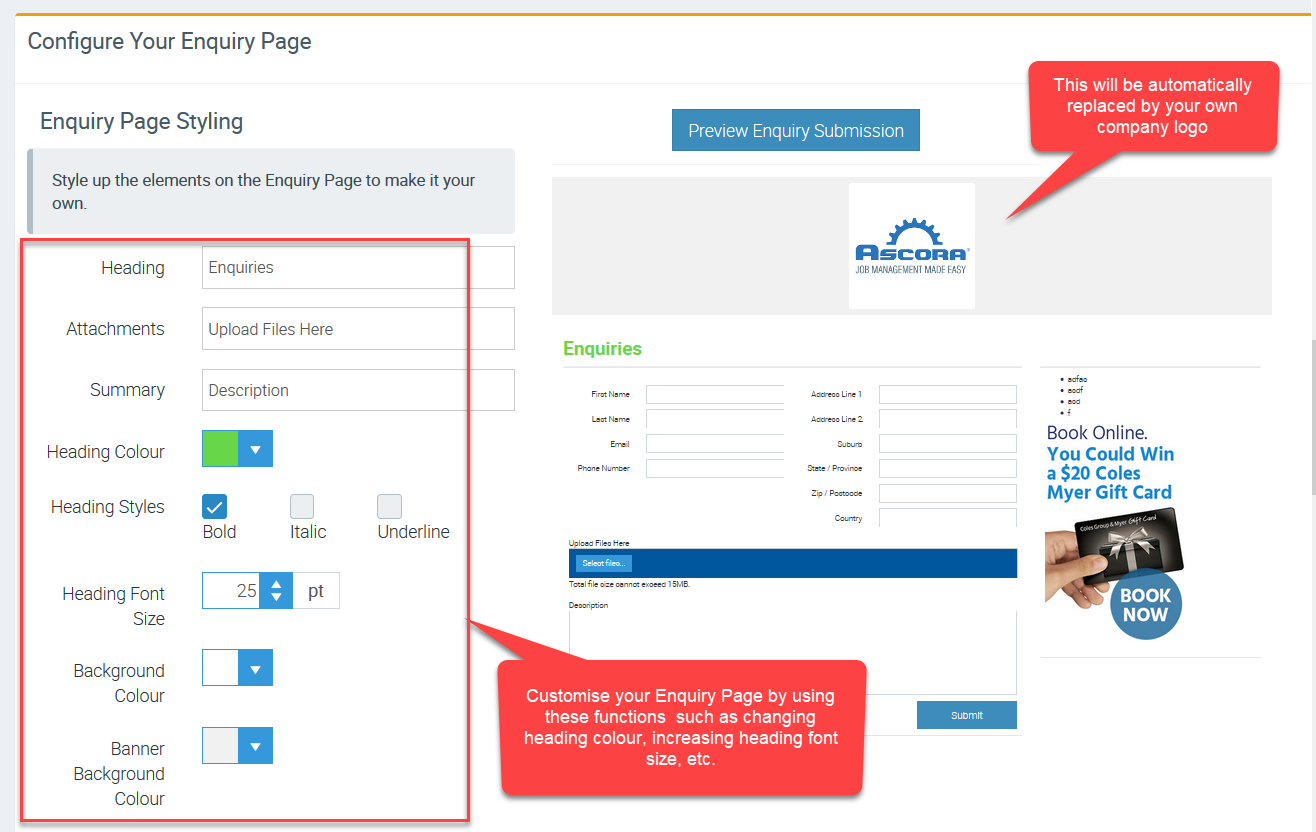Click the Summary field containing Description

click(357, 390)
